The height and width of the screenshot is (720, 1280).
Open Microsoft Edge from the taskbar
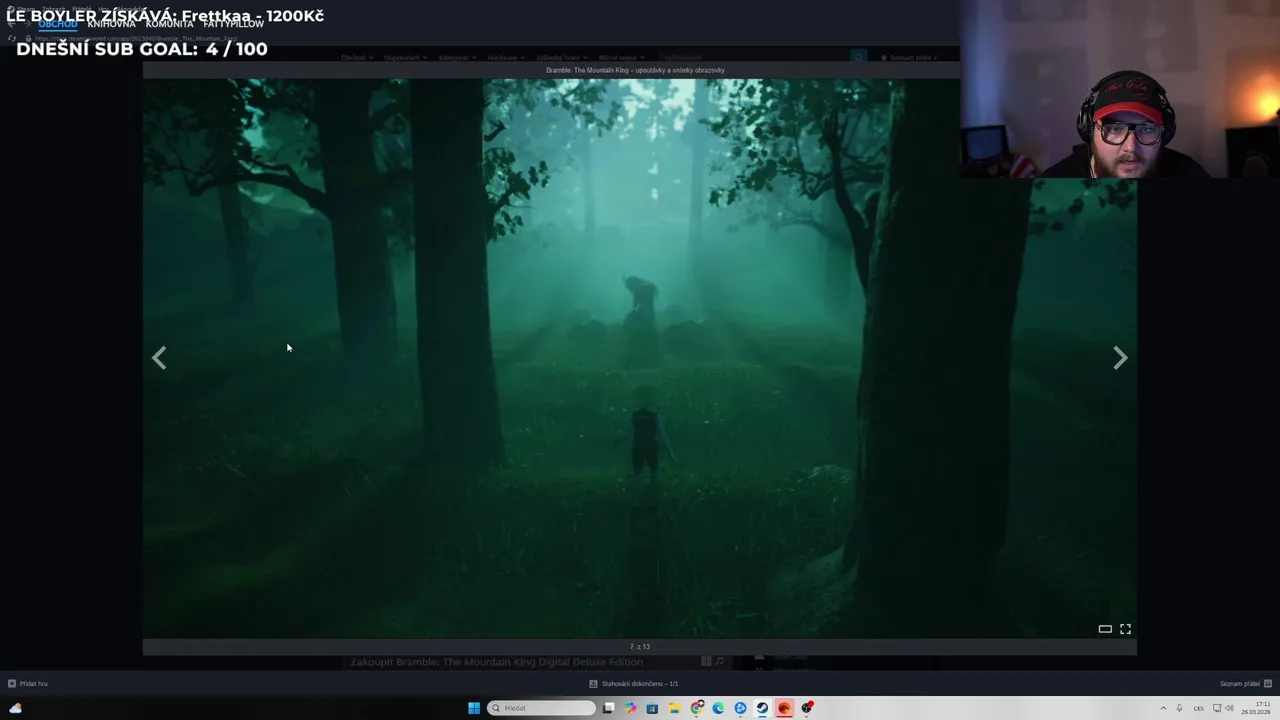coord(718,708)
